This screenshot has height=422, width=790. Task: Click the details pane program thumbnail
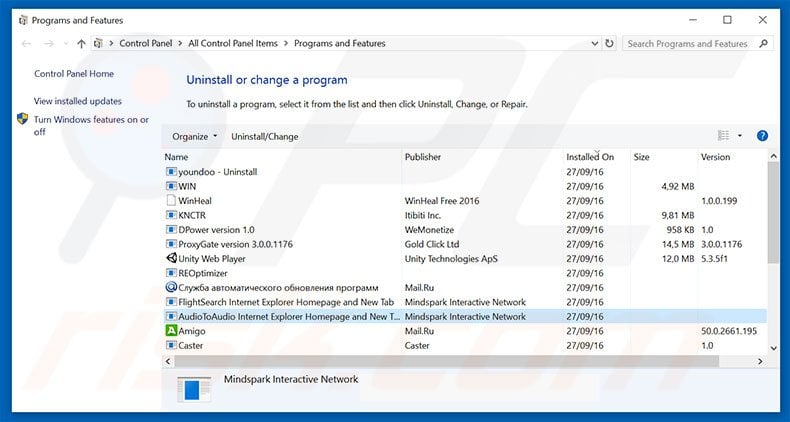194,389
